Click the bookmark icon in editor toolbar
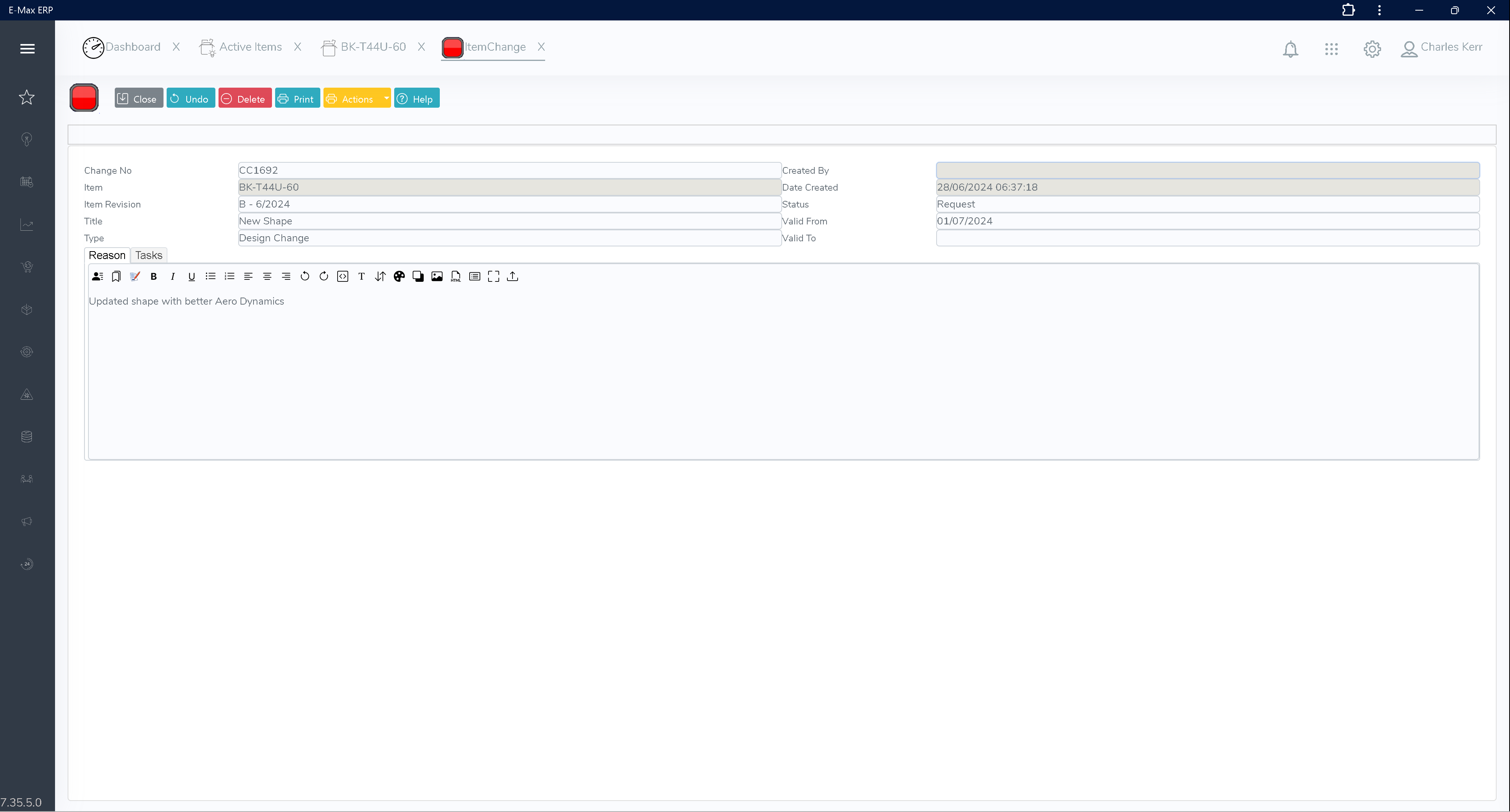 point(116,277)
